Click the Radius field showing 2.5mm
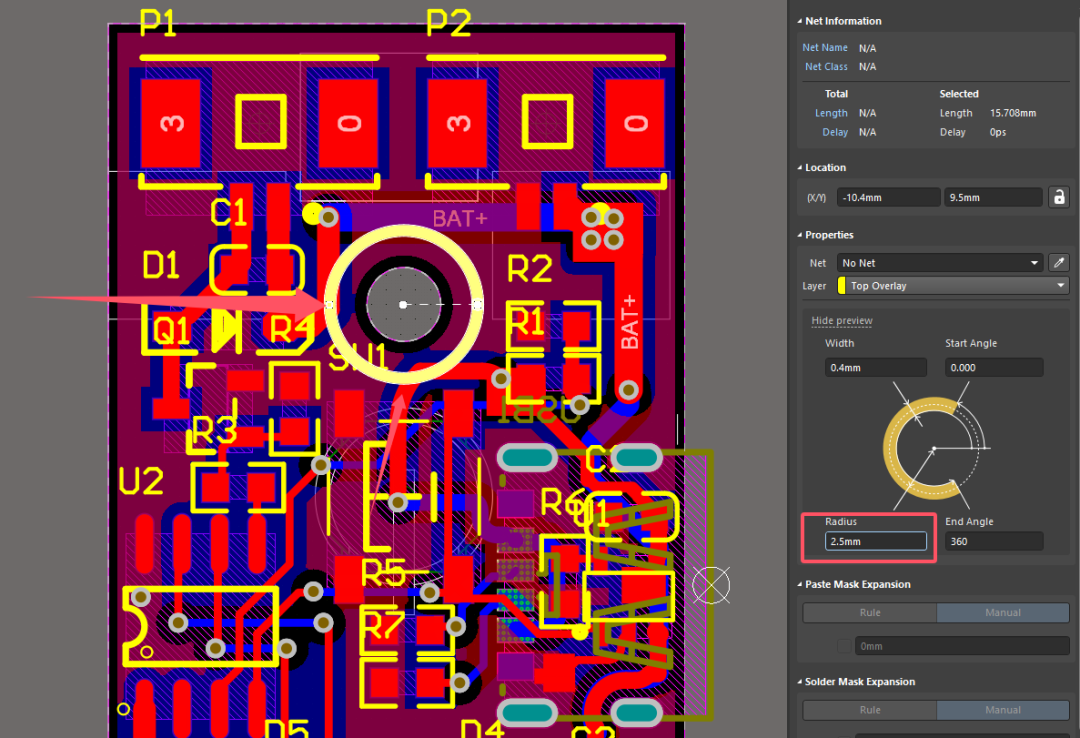 point(875,541)
